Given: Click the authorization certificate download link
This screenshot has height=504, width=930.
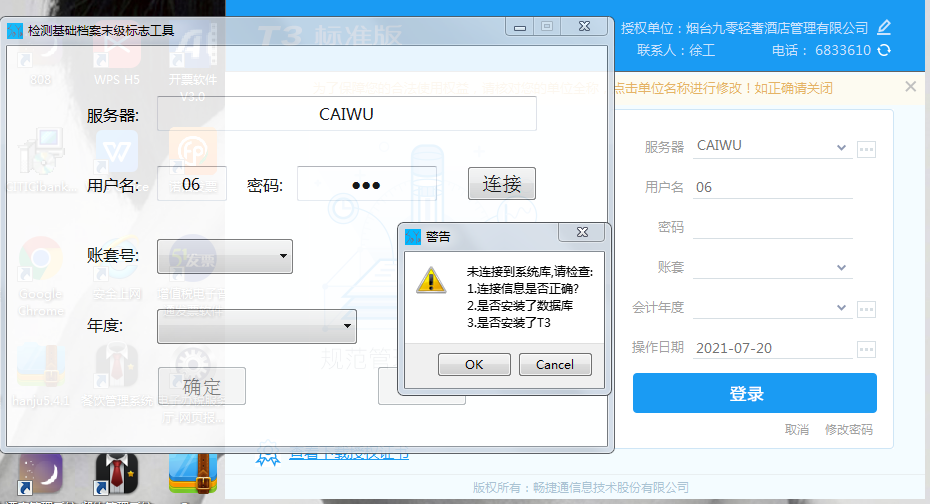Looking at the screenshot, I should pyautogui.click(x=349, y=454).
